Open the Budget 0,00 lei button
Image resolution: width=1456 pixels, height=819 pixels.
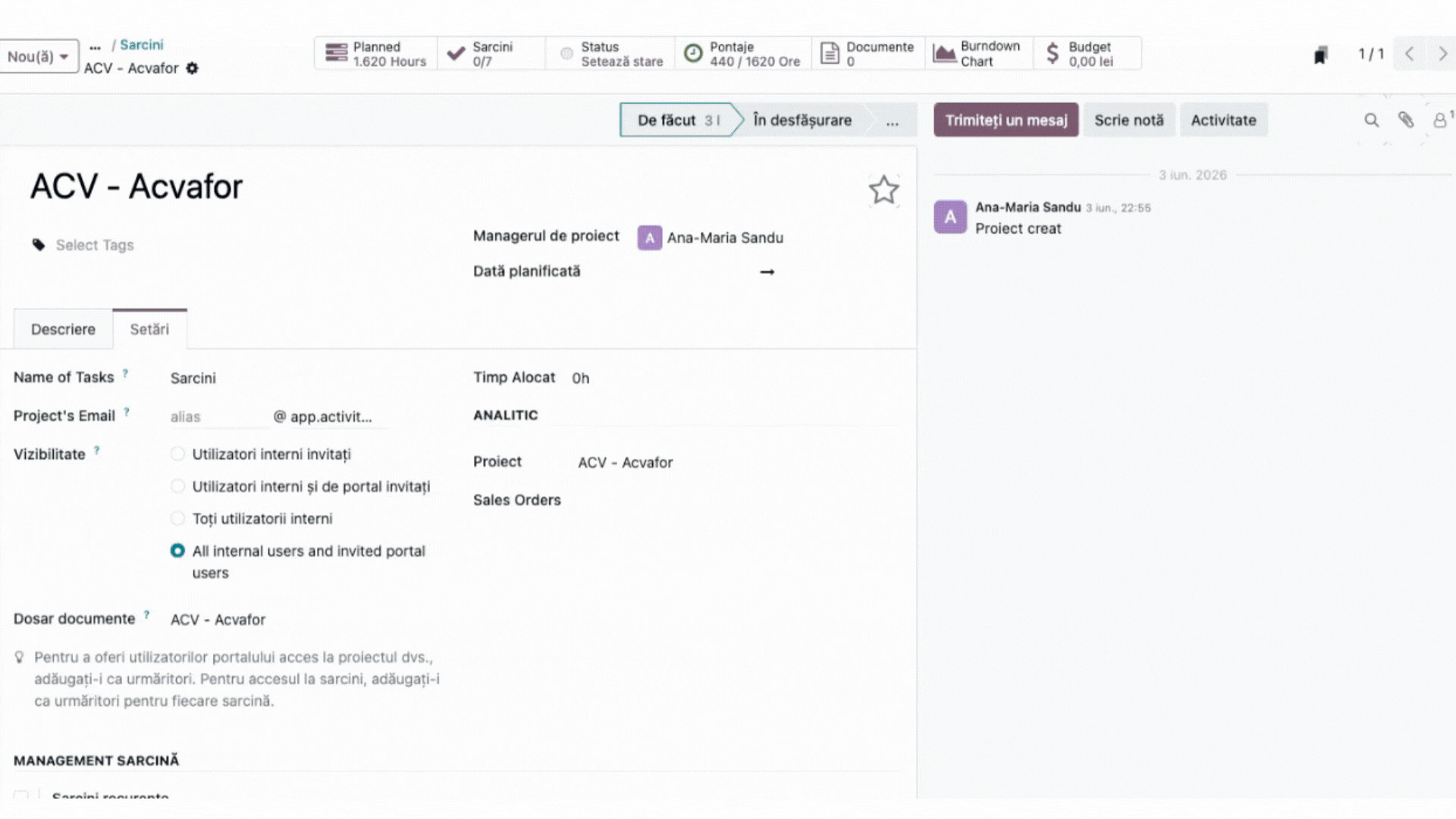coord(1087,54)
